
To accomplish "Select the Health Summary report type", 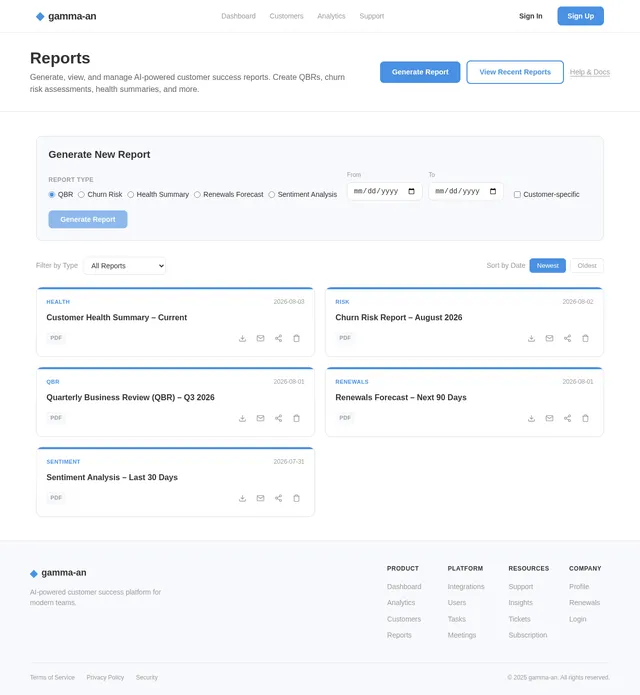I will (130, 195).
